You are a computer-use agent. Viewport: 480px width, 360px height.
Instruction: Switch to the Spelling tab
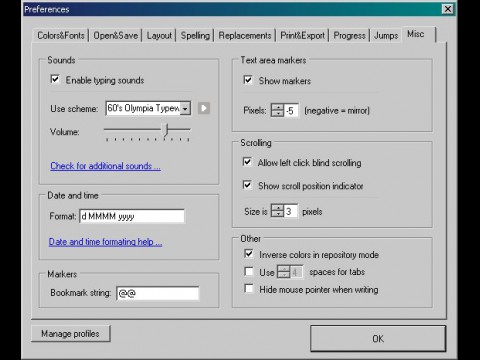pos(195,35)
